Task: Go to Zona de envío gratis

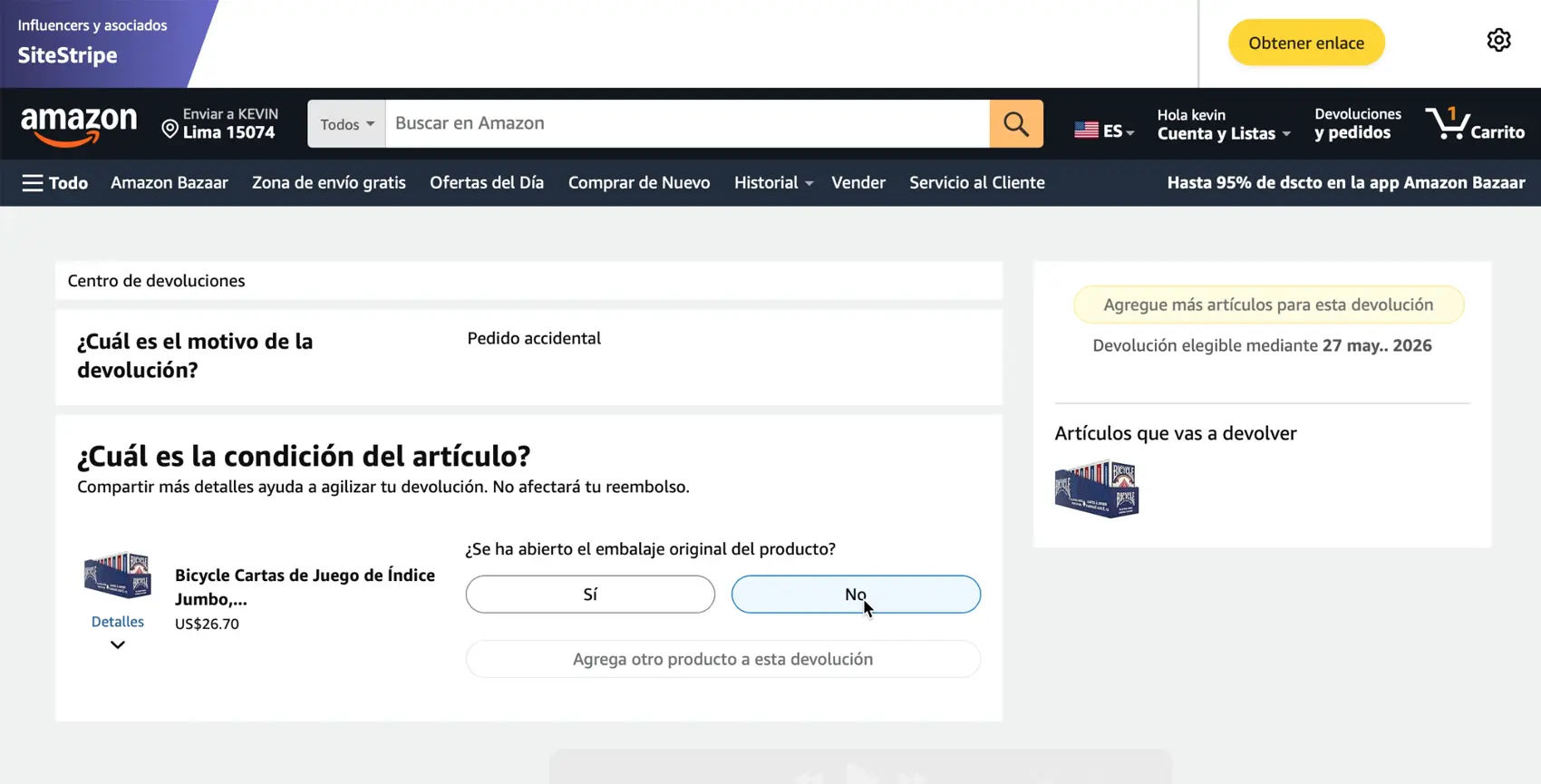Action: pyautogui.click(x=329, y=183)
